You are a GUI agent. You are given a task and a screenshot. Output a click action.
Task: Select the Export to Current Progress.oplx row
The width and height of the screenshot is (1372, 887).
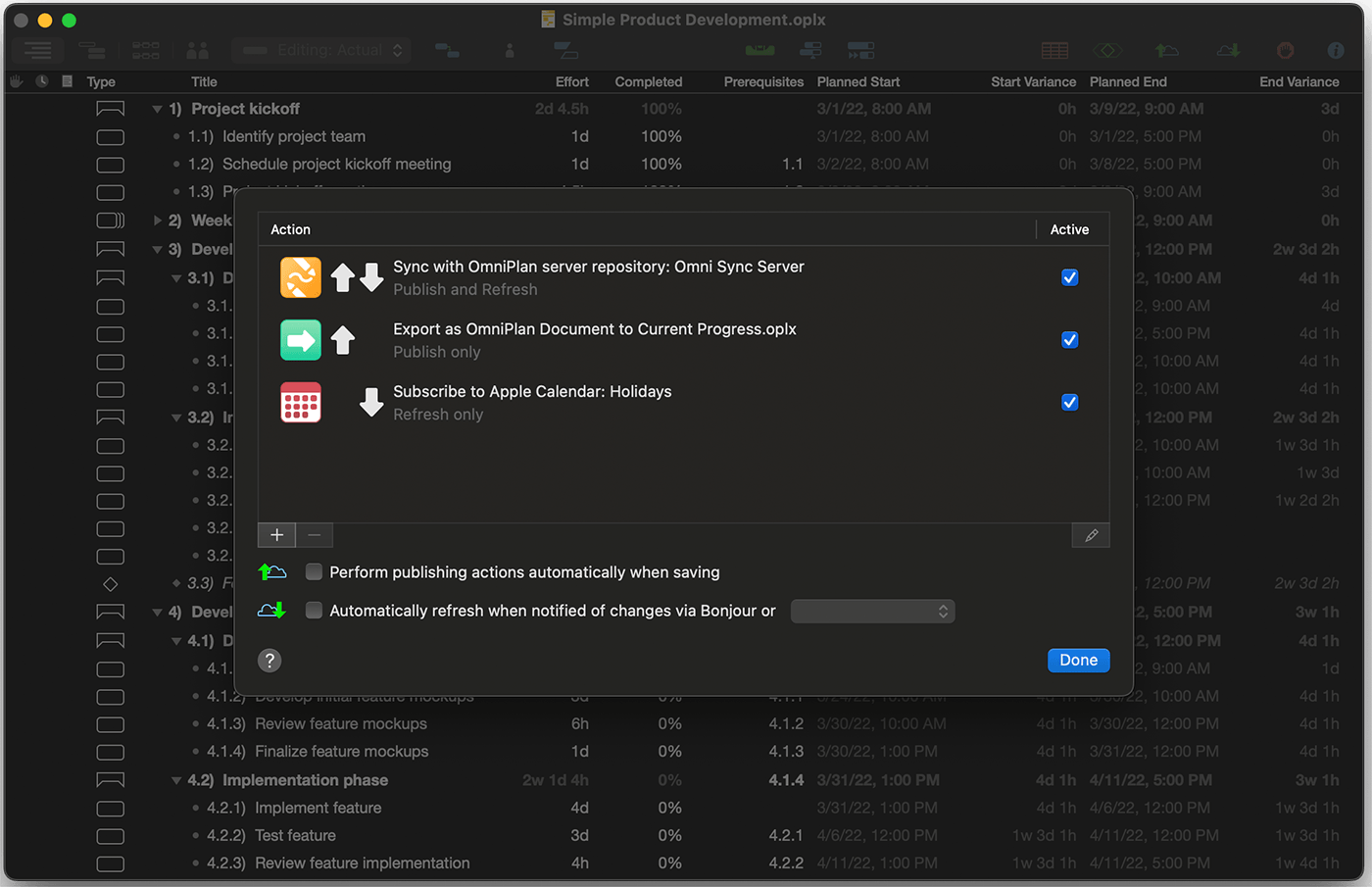(683, 340)
